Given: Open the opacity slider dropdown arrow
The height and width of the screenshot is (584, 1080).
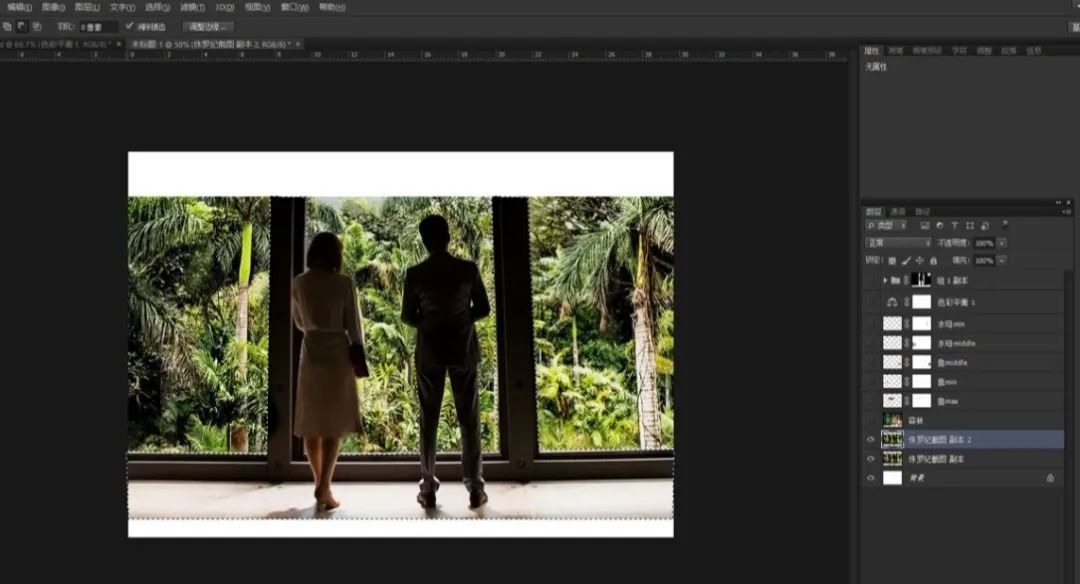Looking at the screenshot, I should tap(1001, 243).
